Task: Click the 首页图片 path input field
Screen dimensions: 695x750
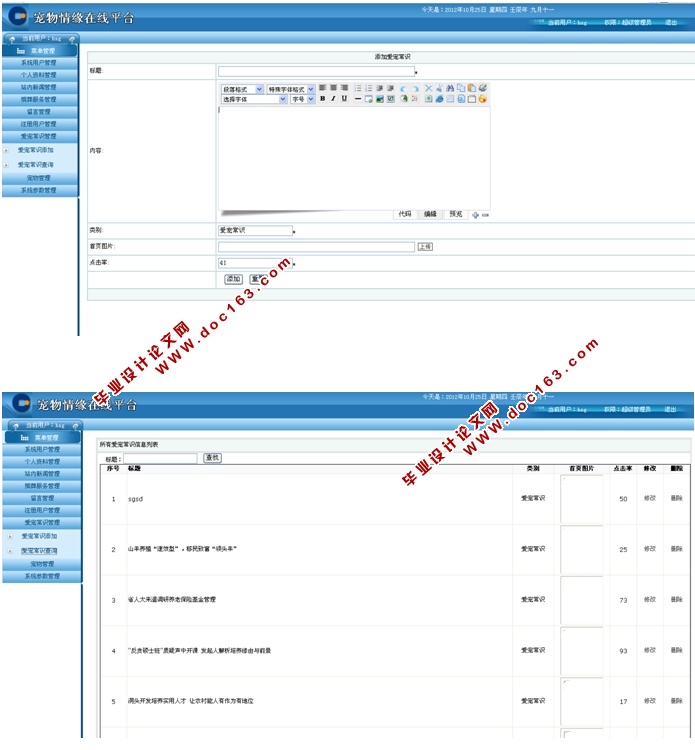Action: (x=316, y=247)
